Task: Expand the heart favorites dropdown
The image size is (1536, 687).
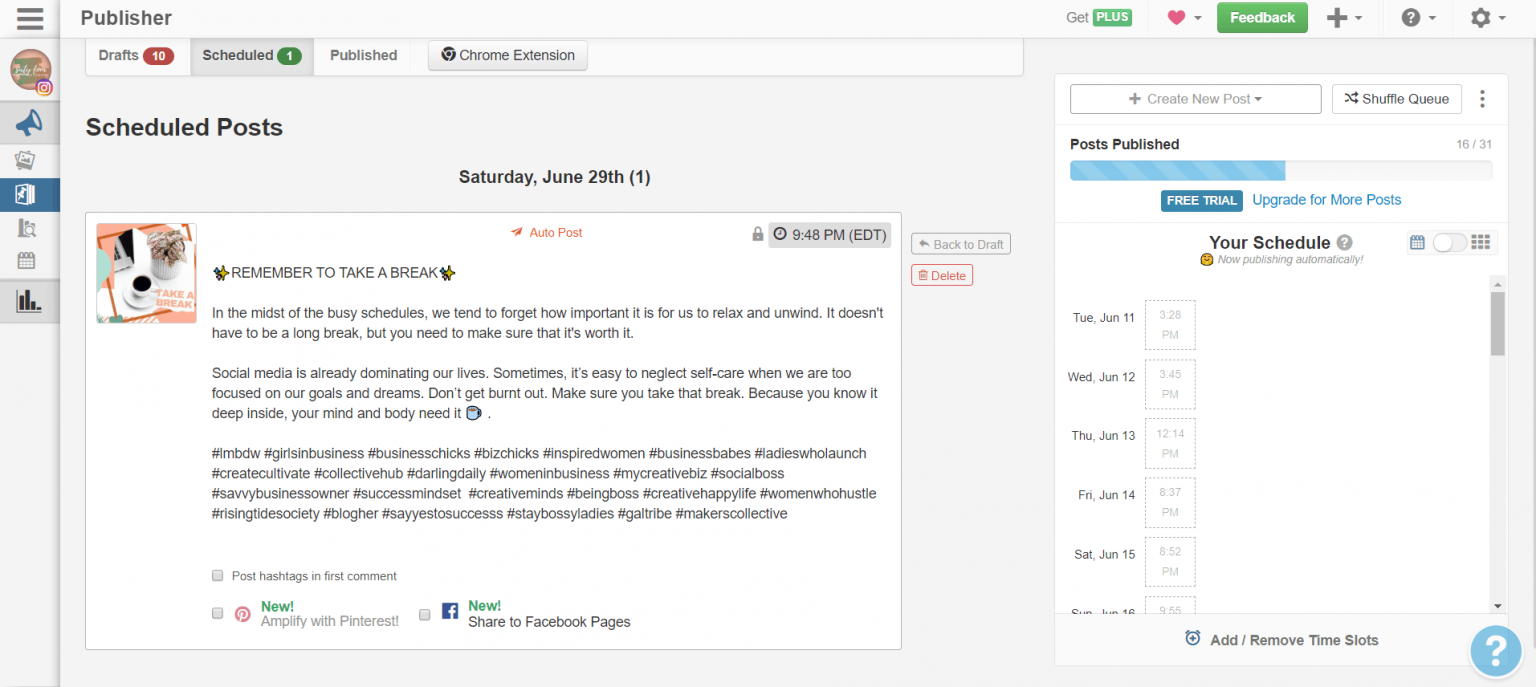Action: [x=1184, y=18]
